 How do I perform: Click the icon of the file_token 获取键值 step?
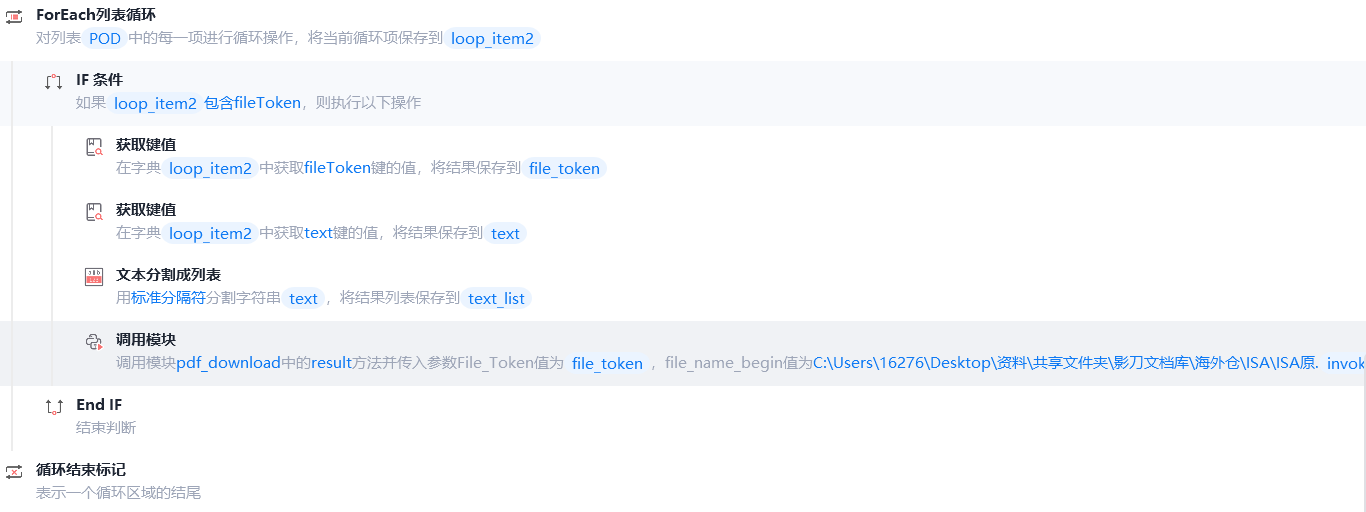(94, 147)
